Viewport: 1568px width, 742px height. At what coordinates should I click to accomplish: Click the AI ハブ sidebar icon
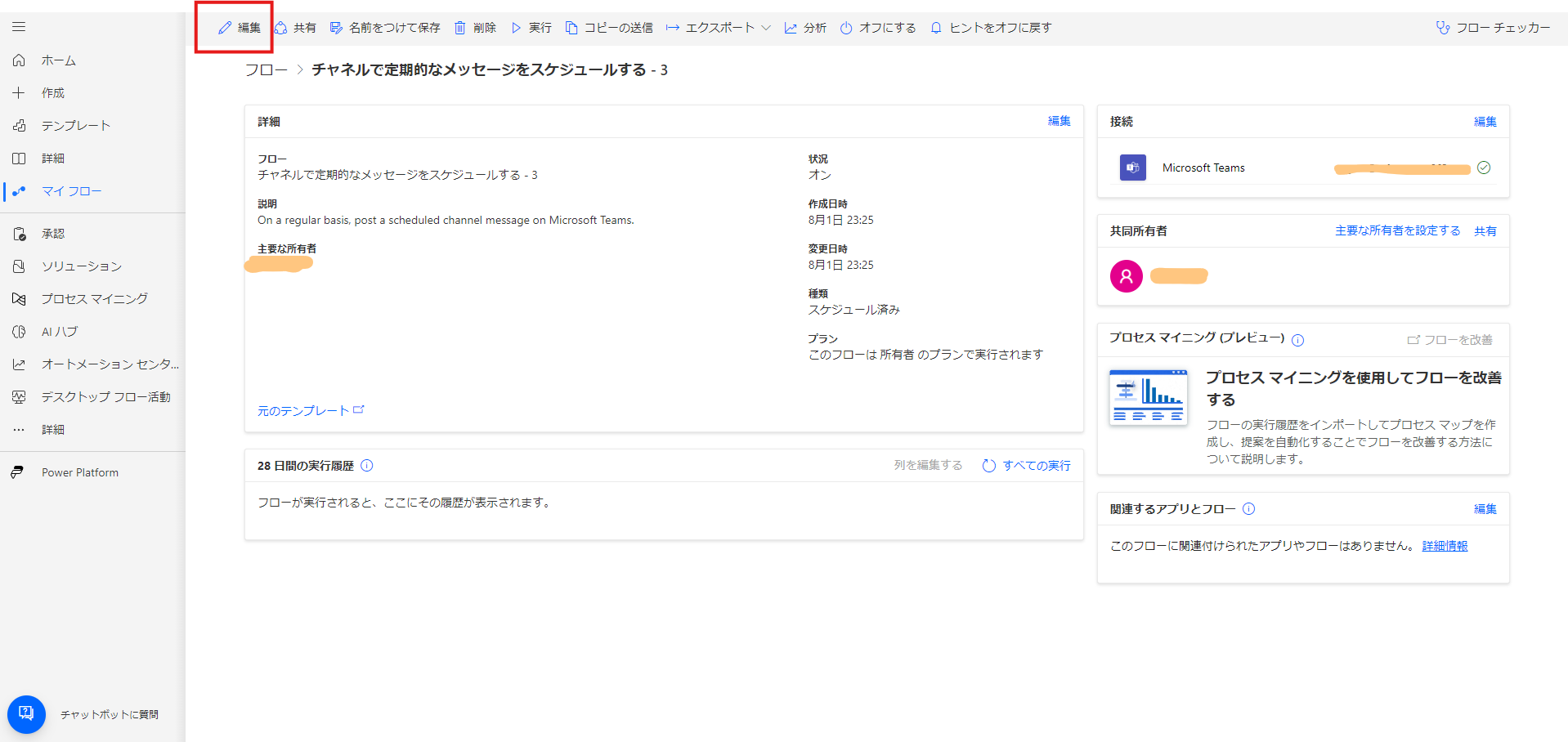coord(19,332)
